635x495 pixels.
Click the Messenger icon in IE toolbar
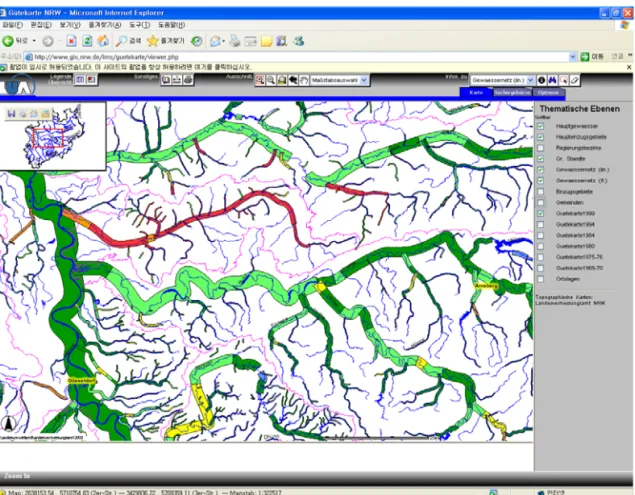tap(299, 41)
